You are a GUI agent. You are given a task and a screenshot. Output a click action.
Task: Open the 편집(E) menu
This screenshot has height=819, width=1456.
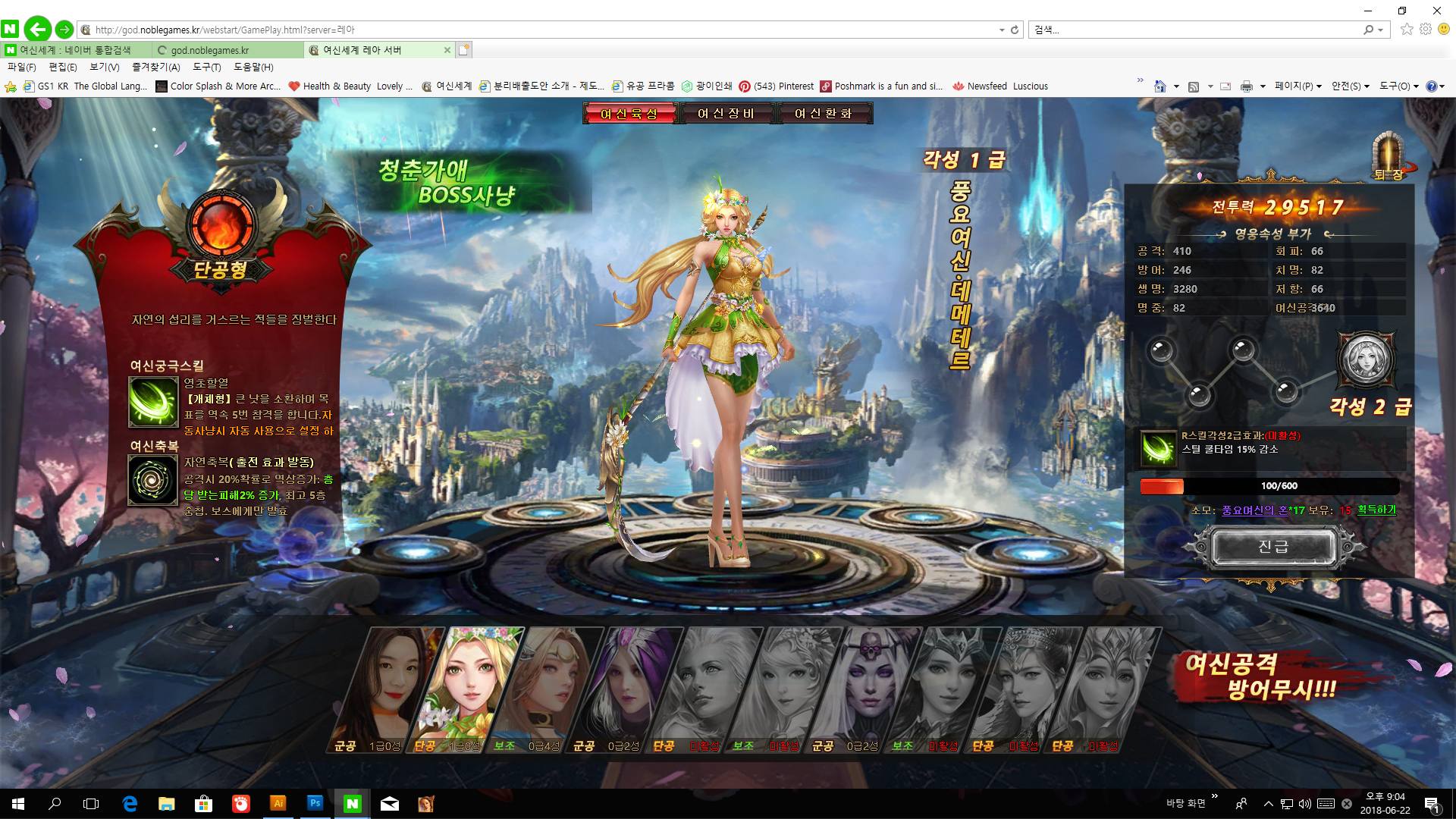click(x=63, y=67)
